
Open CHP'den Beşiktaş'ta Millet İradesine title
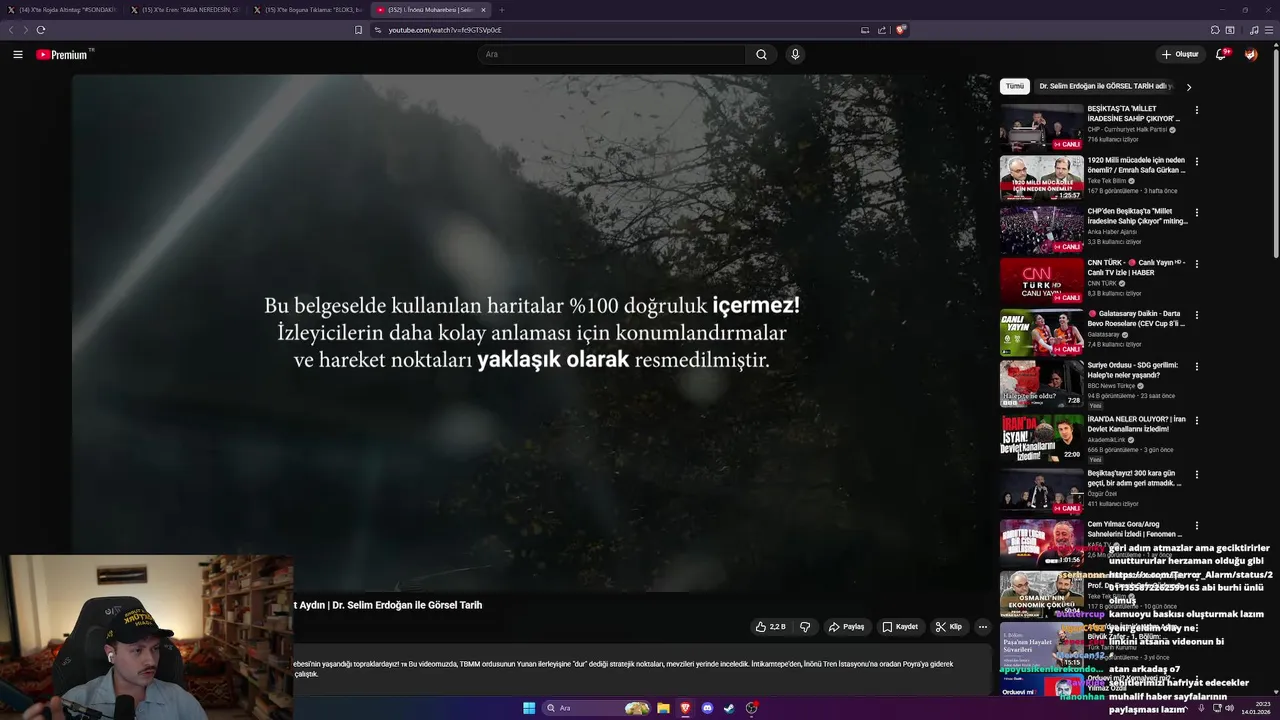pyautogui.click(x=1137, y=216)
